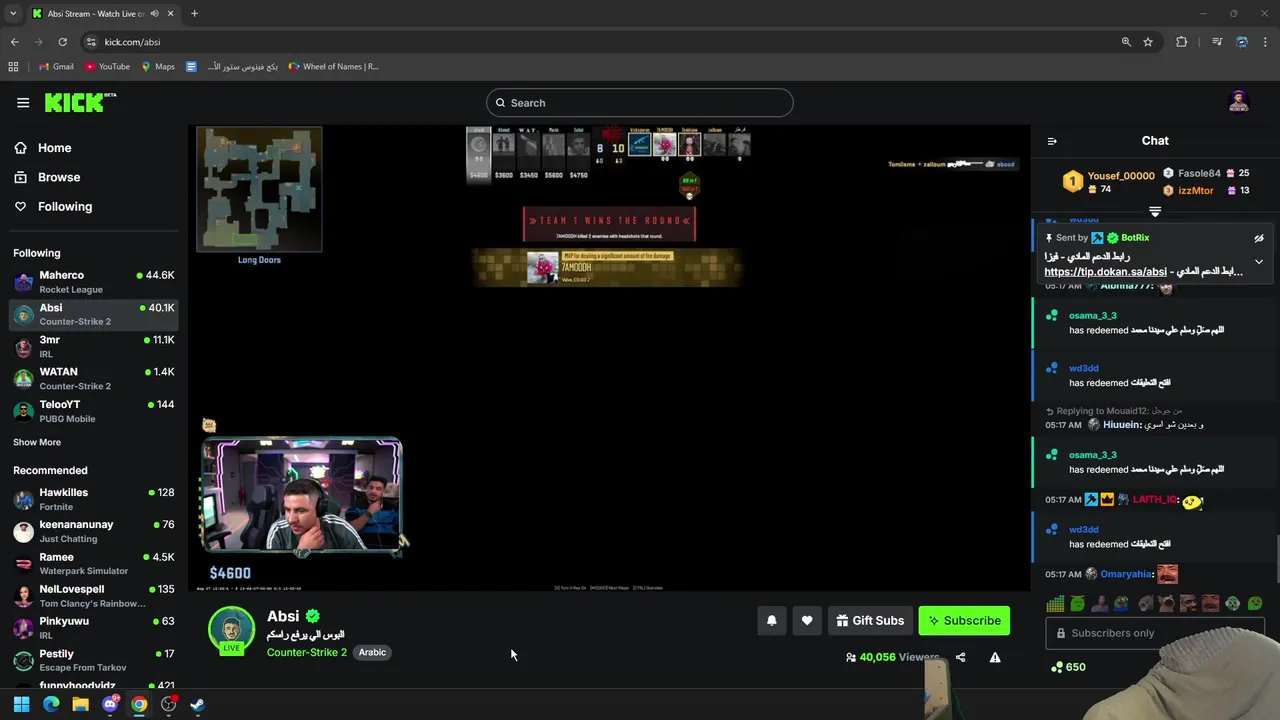Image resolution: width=1280 pixels, height=720 pixels.
Task: Report stream using warning triangle icon
Action: pyautogui.click(x=995, y=657)
